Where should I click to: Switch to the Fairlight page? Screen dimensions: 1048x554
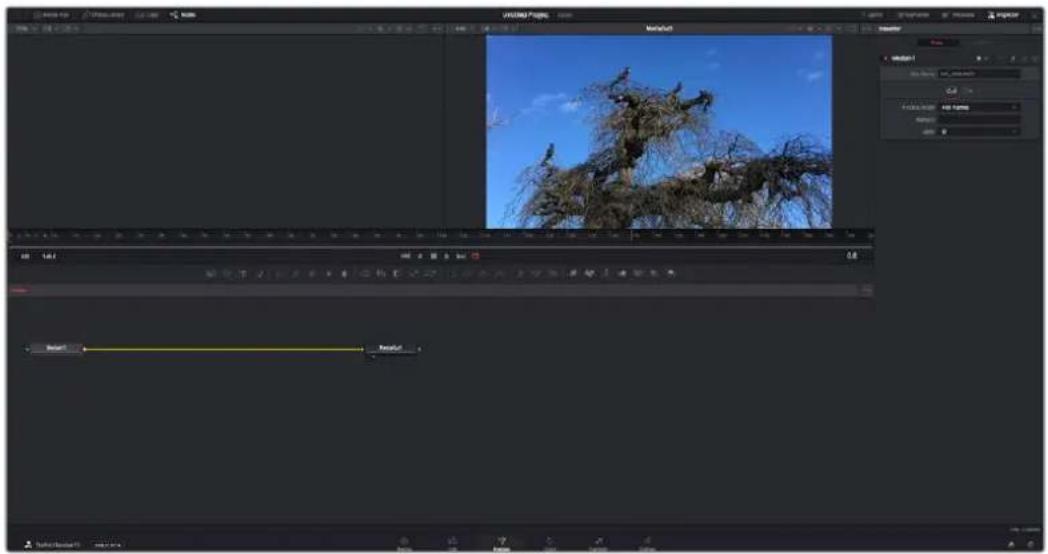click(598, 543)
